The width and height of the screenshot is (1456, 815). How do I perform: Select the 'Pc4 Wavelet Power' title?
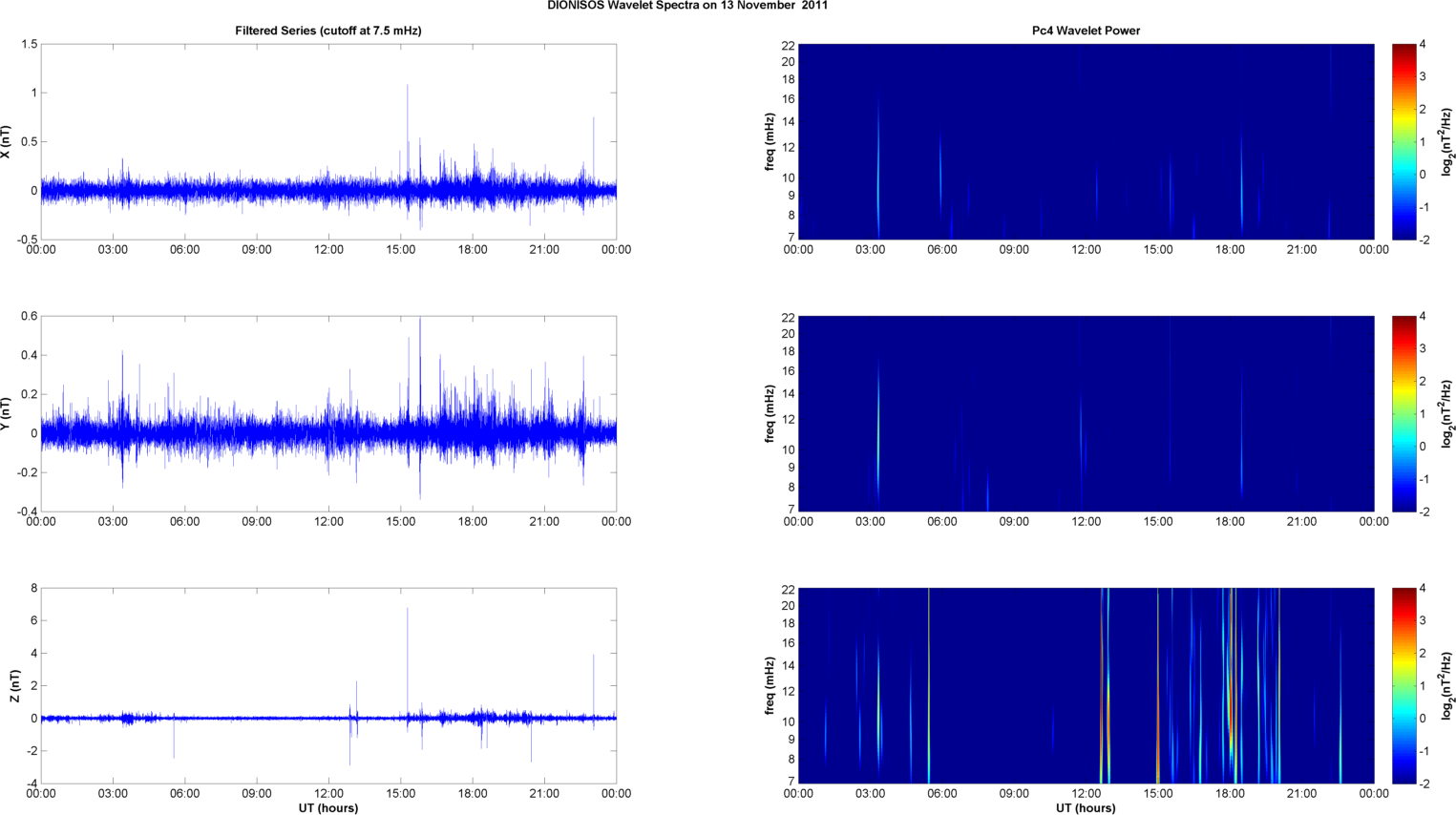1086,31
